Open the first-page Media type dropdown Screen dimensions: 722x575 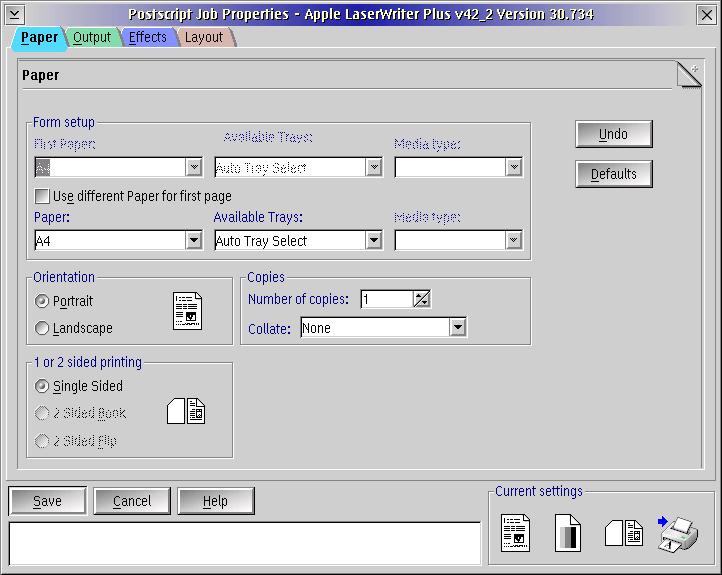[513, 167]
